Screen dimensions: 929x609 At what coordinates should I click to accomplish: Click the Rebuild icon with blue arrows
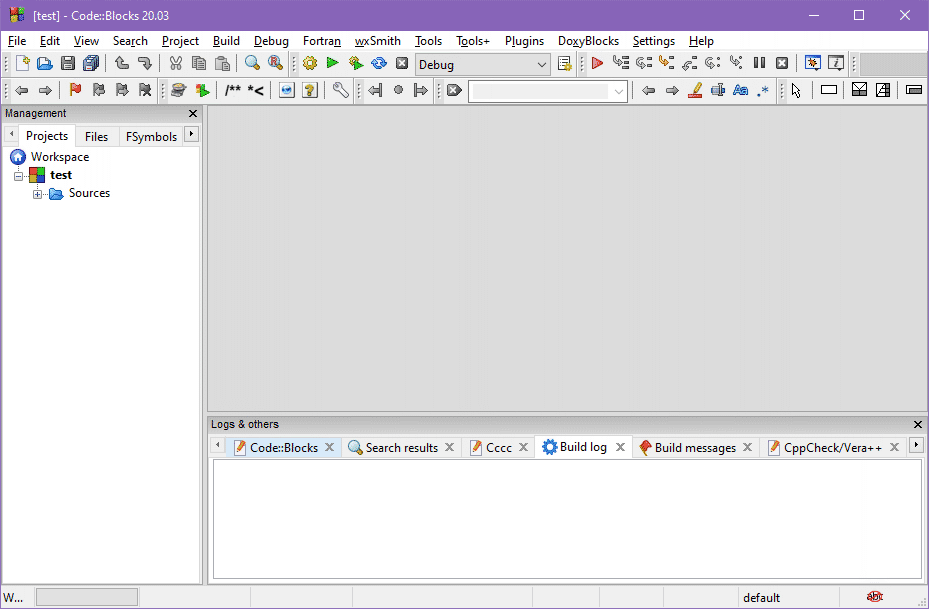coord(379,64)
